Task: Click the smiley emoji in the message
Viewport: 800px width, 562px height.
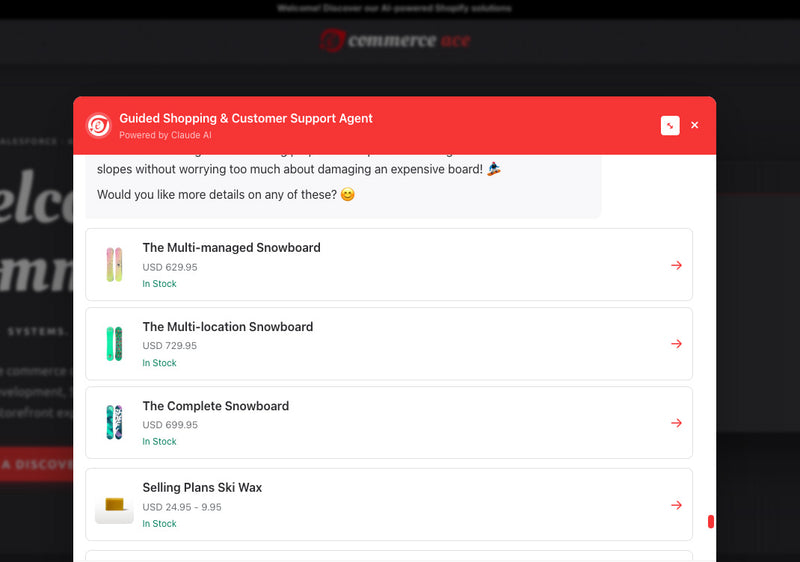Action: pyautogui.click(x=347, y=194)
